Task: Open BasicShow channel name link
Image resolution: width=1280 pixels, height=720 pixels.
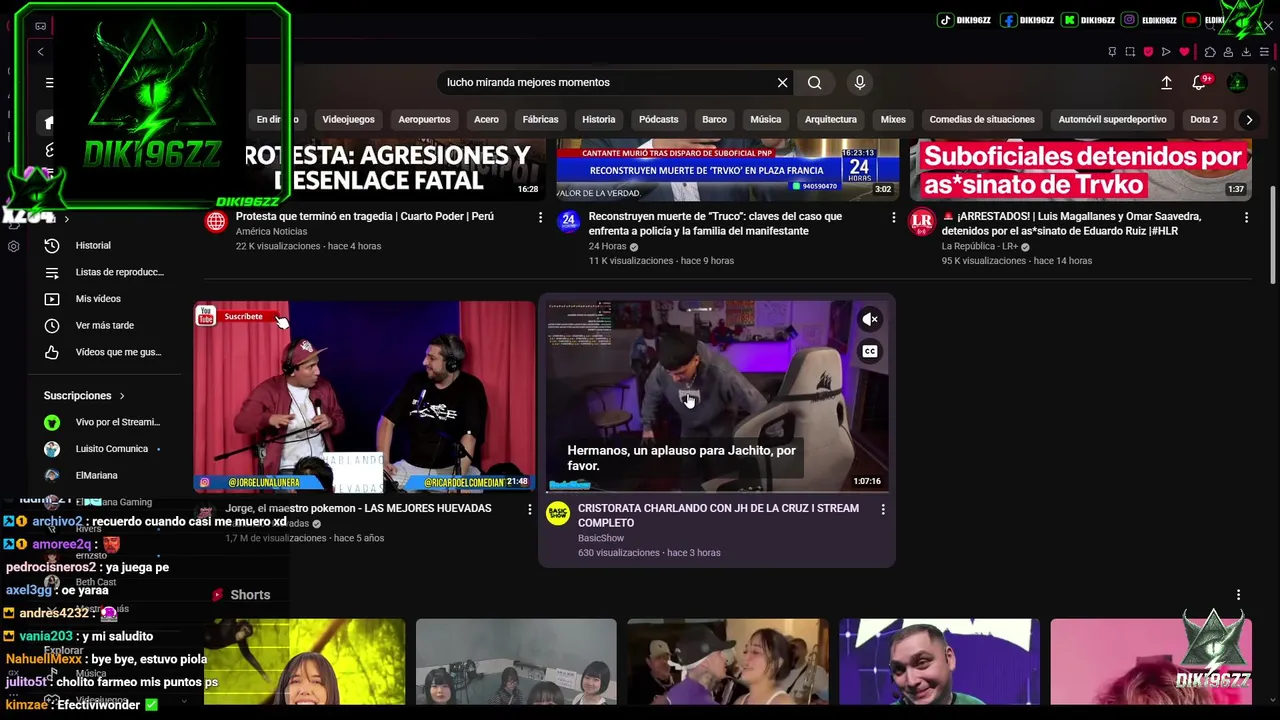Action: point(601,538)
